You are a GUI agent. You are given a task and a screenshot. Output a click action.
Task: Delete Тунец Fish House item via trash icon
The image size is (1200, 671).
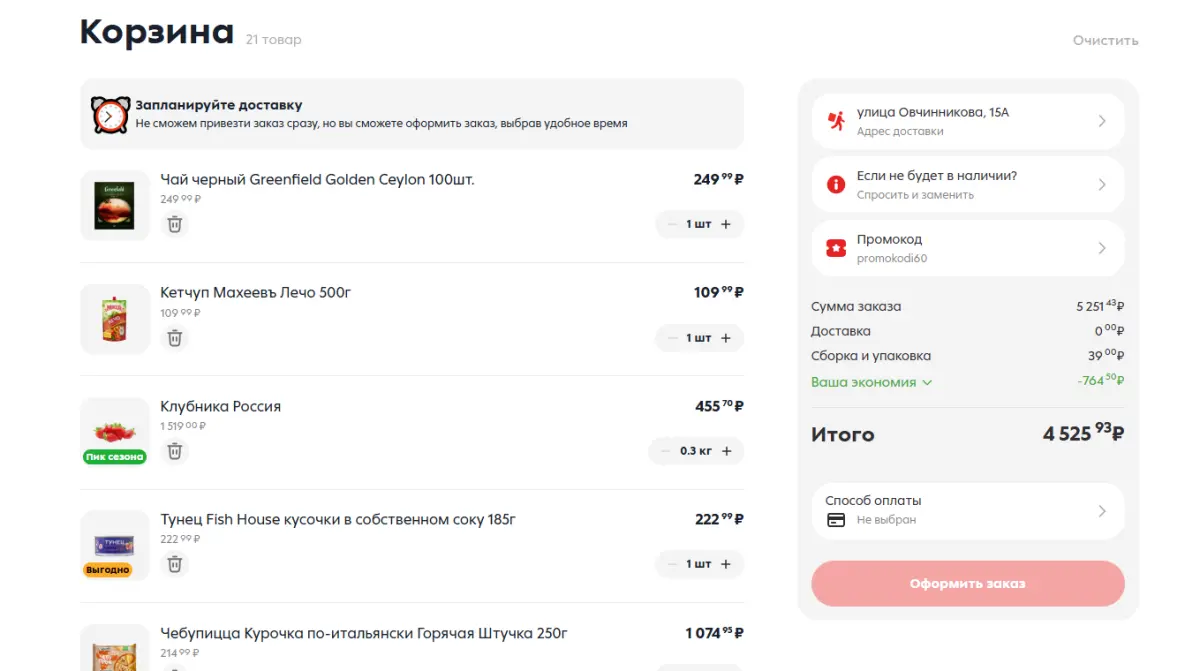174,564
